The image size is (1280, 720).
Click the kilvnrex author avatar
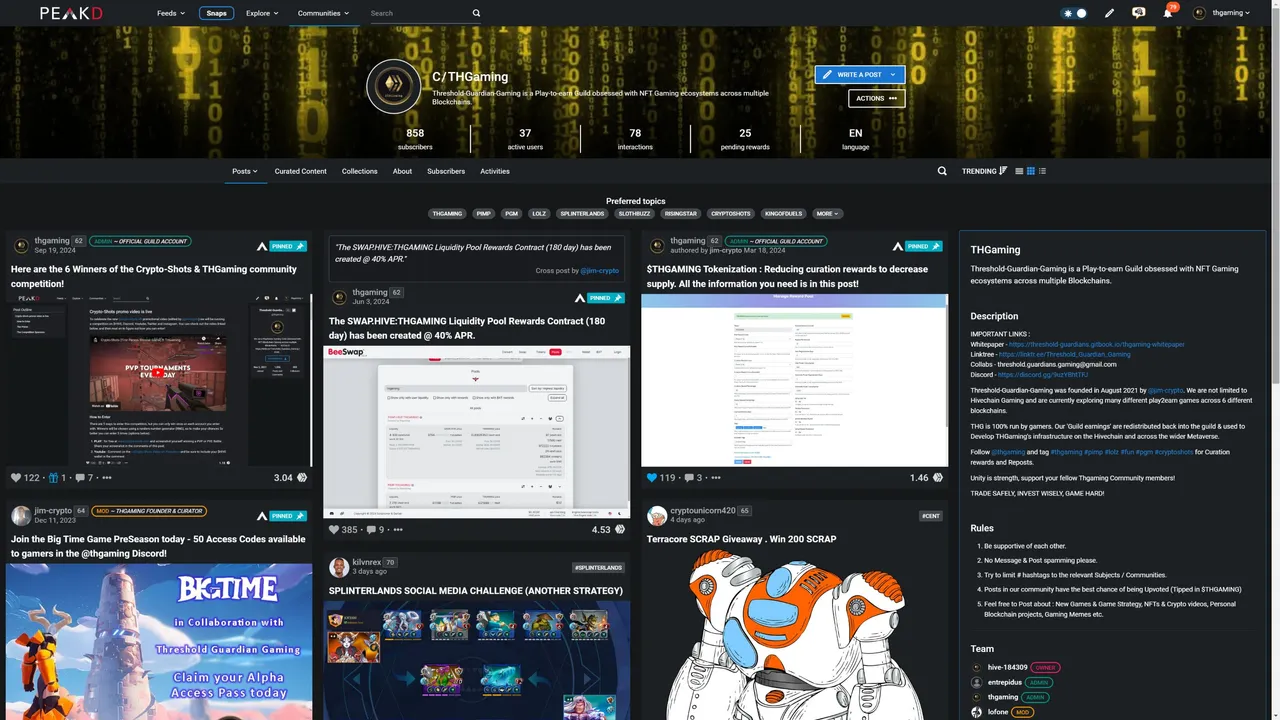pos(339,567)
